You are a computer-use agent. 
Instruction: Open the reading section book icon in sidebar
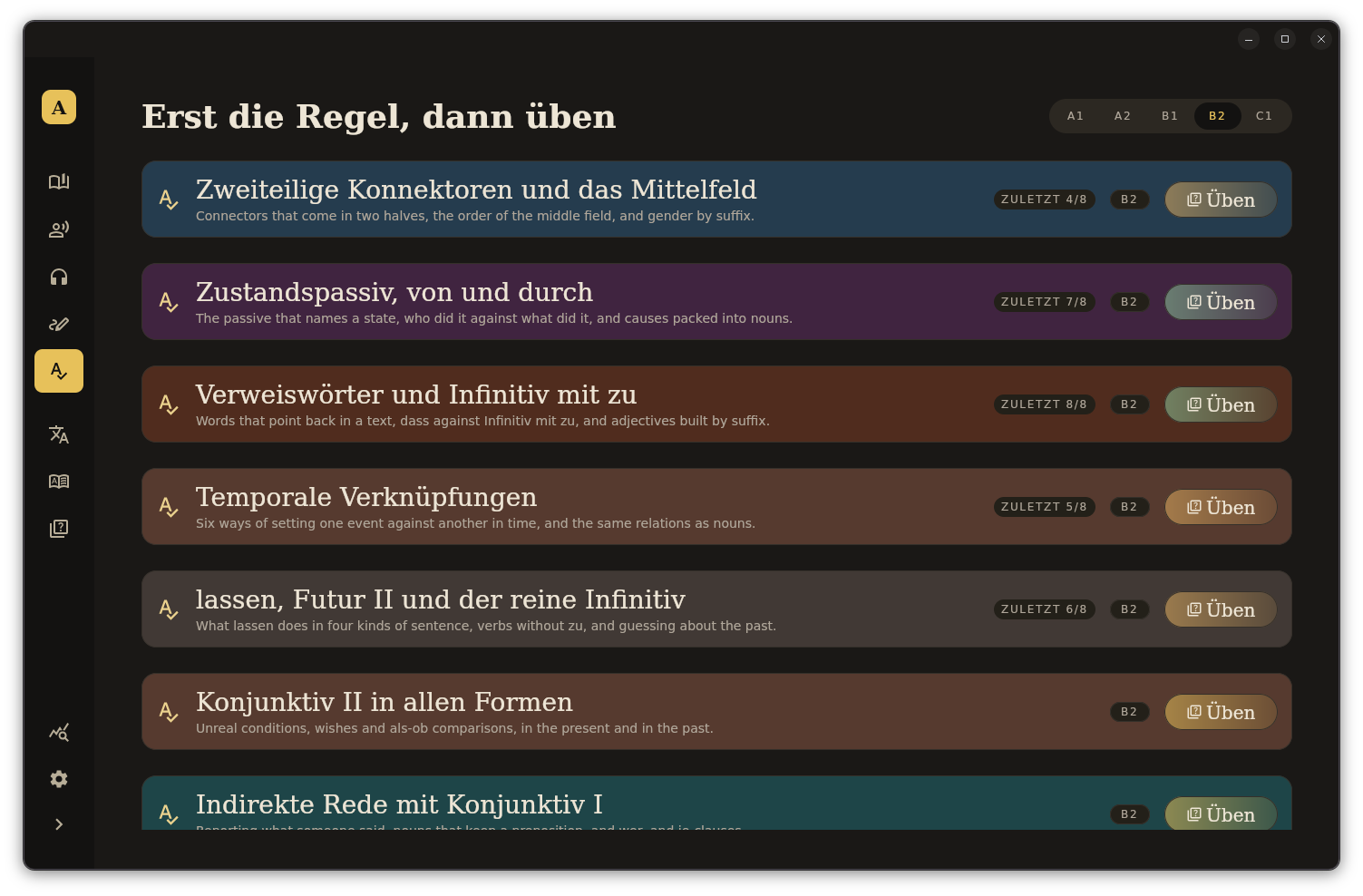[59, 182]
